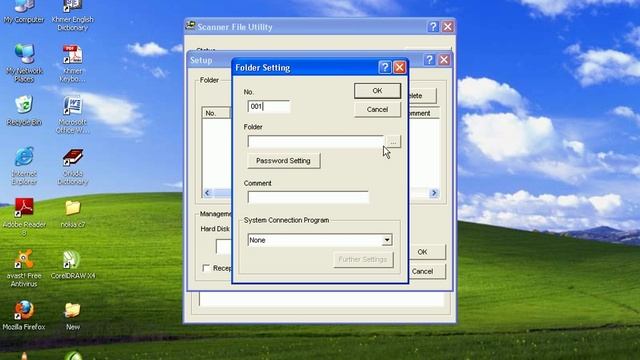Close the Setup window

444,60
